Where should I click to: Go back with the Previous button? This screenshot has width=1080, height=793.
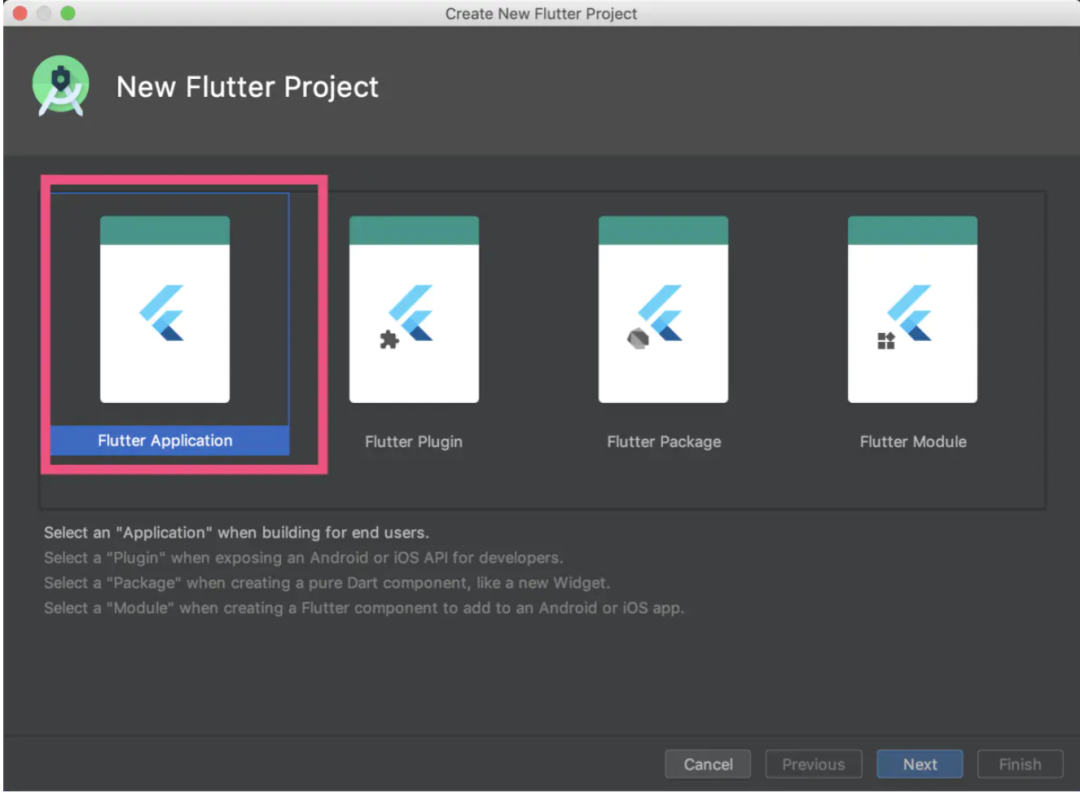tap(813, 764)
